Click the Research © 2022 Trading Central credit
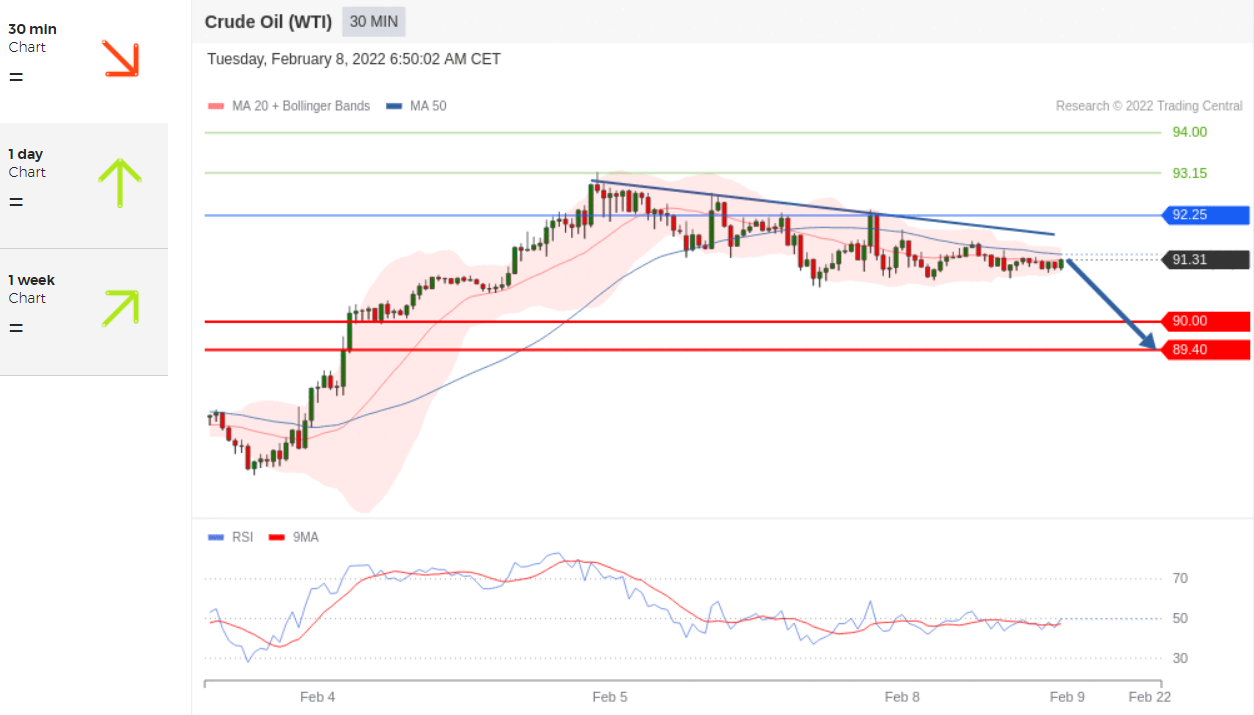Viewport: 1254px width, 715px height. 1149,105
